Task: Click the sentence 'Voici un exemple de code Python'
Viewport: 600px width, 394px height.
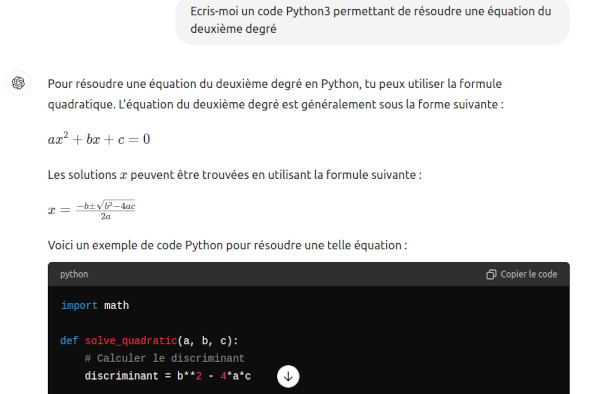Action: [x=227, y=245]
